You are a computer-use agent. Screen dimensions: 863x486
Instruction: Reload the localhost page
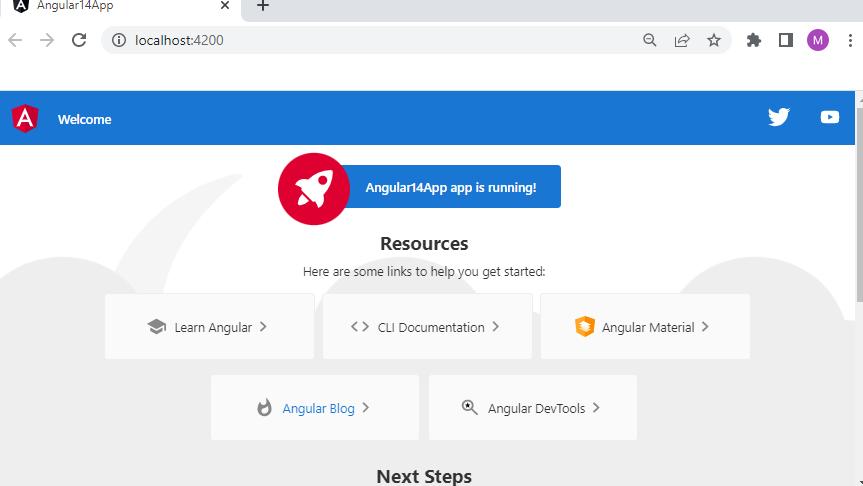(x=79, y=40)
